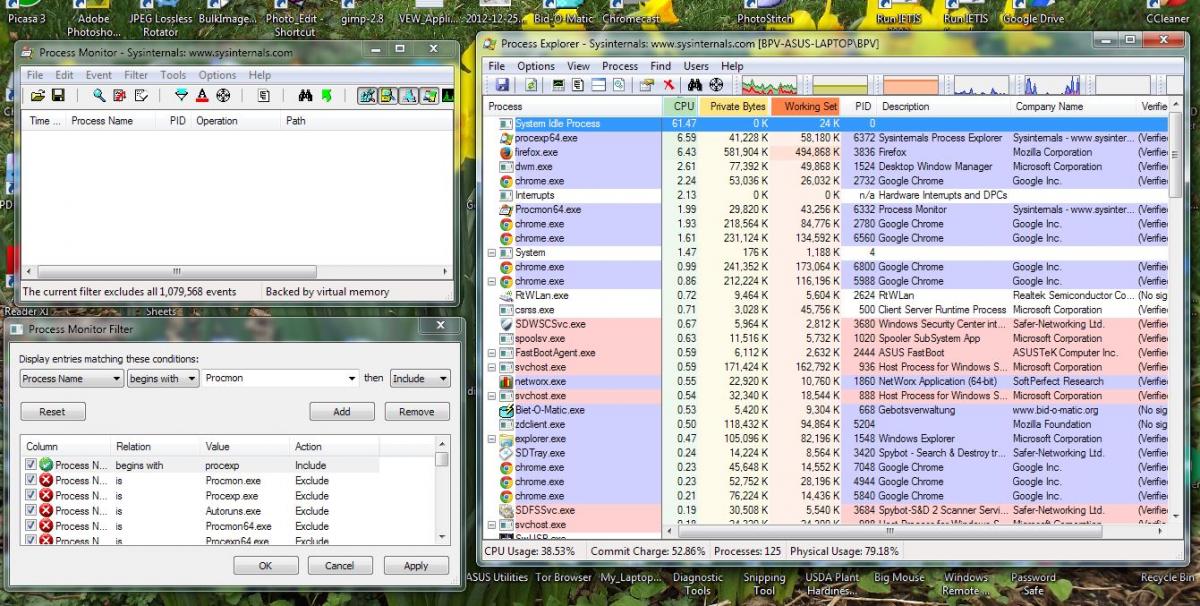The width and height of the screenshot is (1200, 606).
Task: Uncheck the Autoruns.exe Exclude filter checkbox
Action: click(30, 510)
